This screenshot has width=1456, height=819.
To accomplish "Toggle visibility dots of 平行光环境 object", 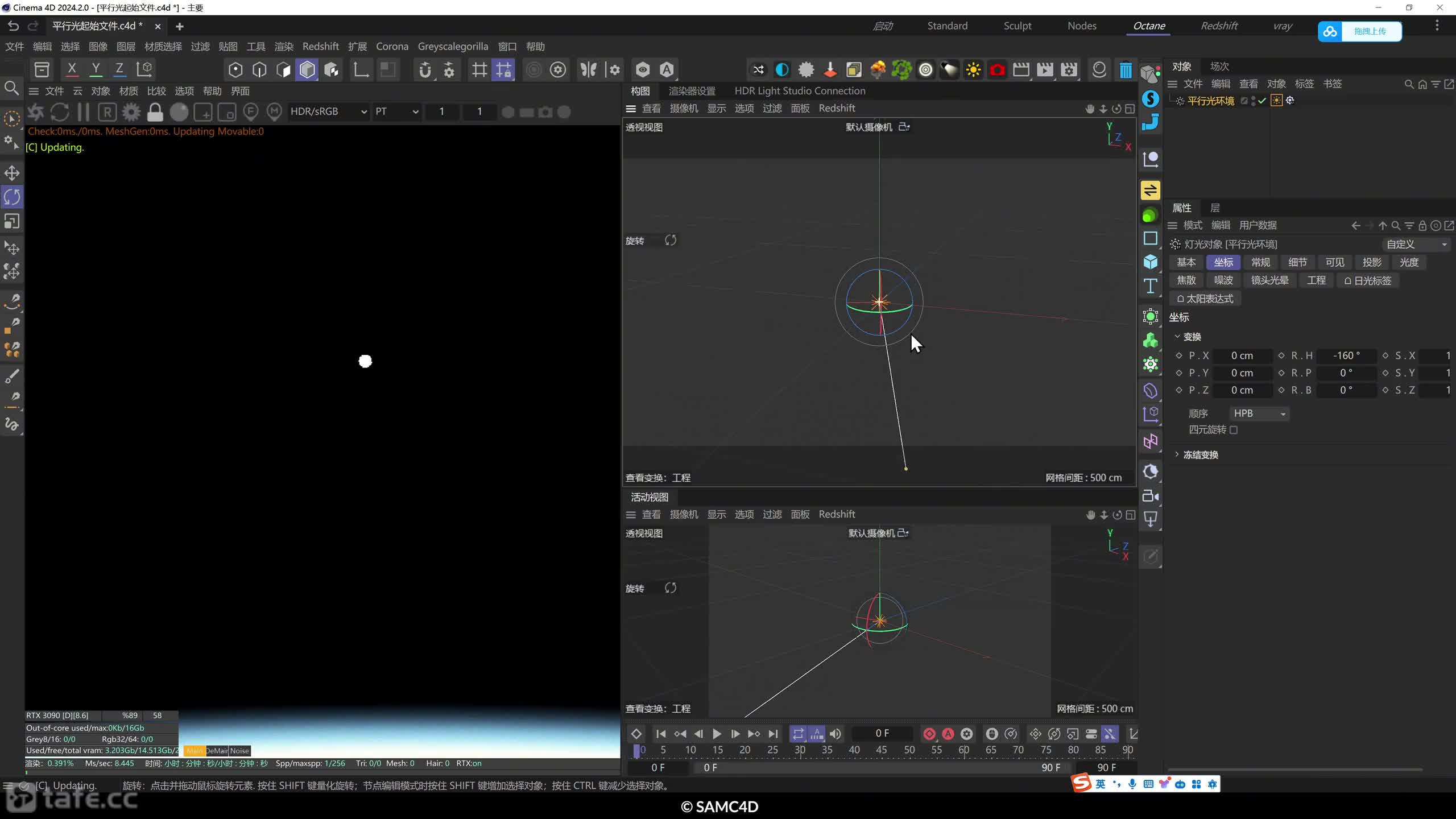I will [x=1254, y=101].
